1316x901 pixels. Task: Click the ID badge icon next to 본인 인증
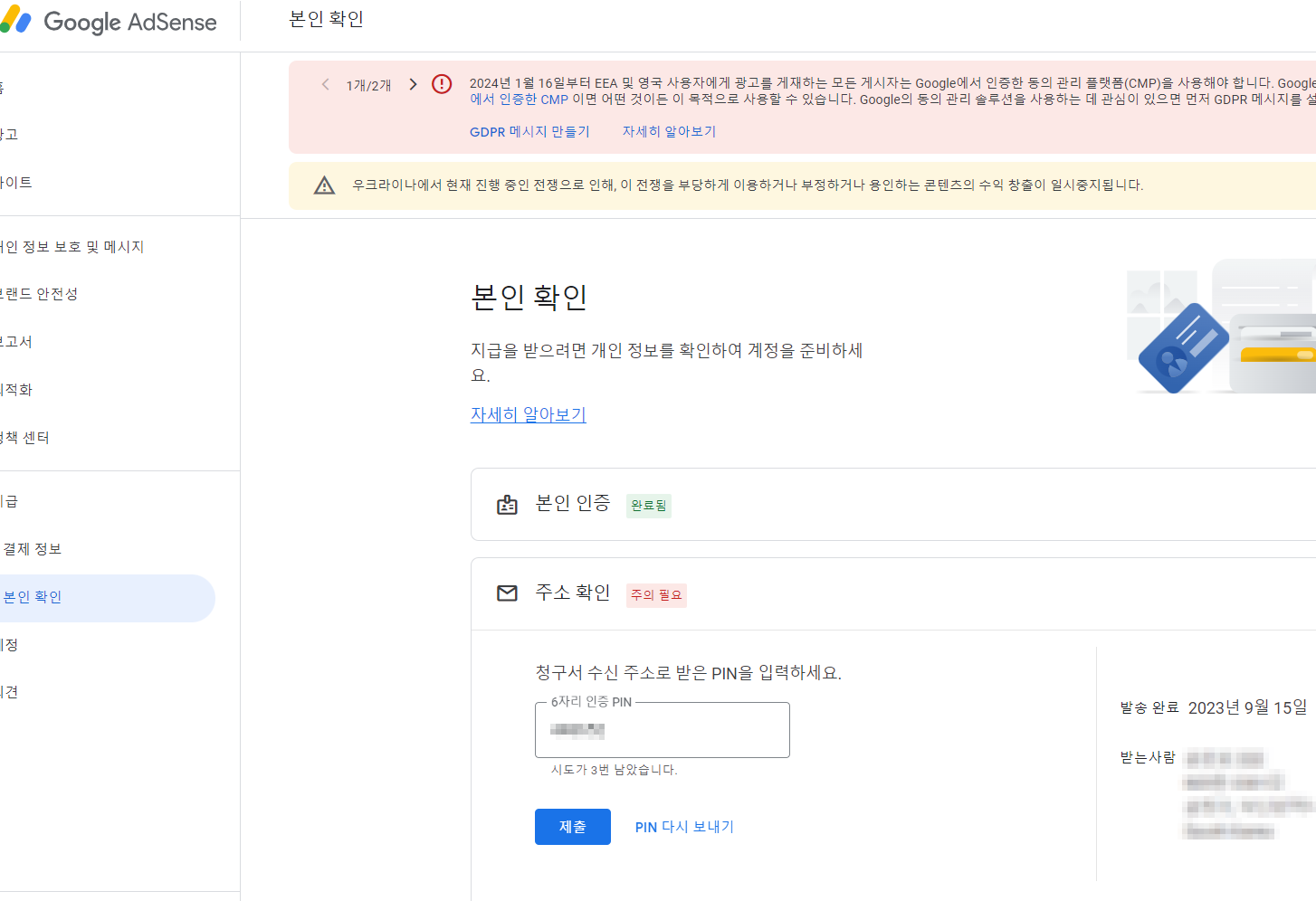coord(507,504)
